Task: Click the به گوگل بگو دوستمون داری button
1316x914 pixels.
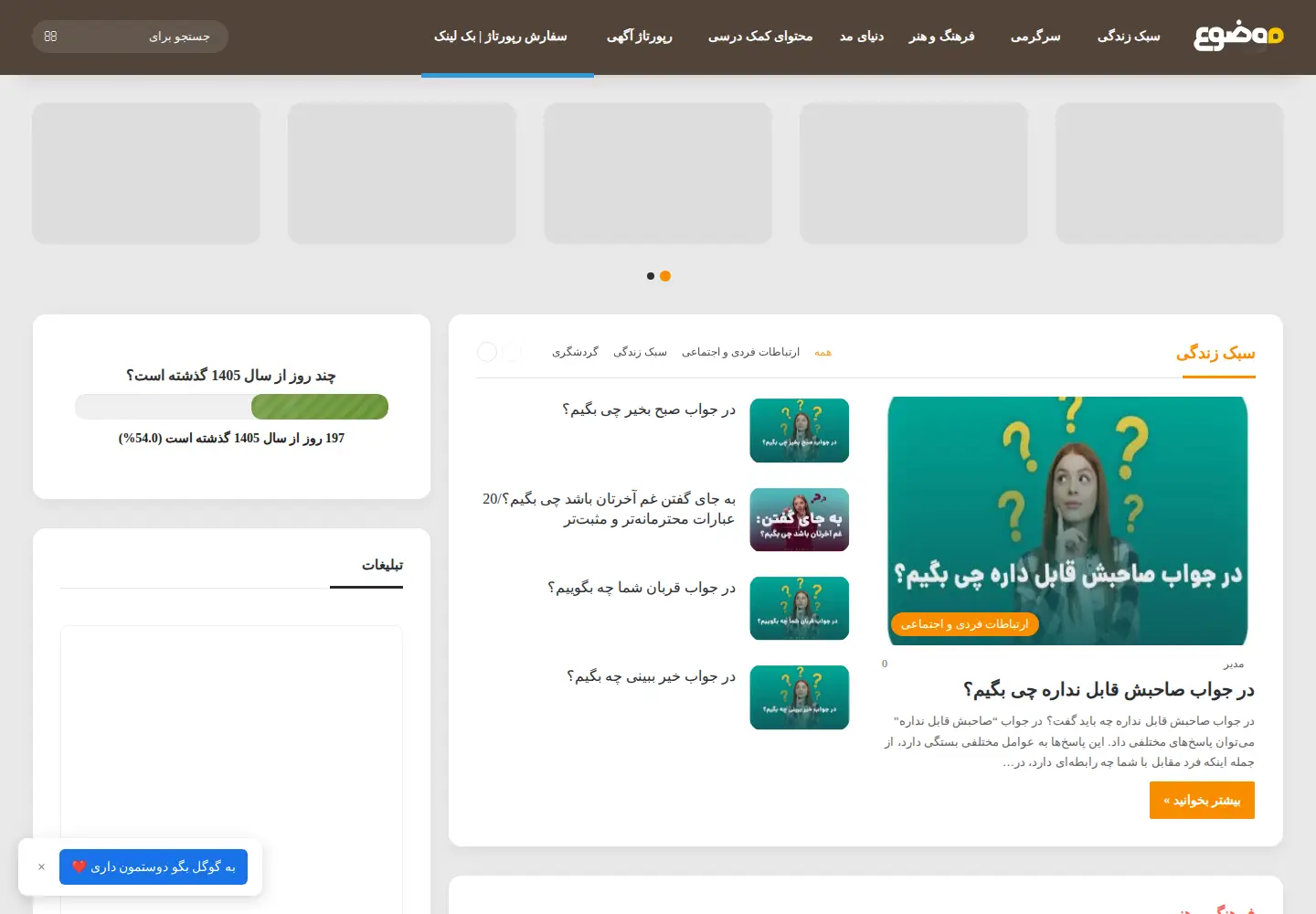Action: pos(154,866)
